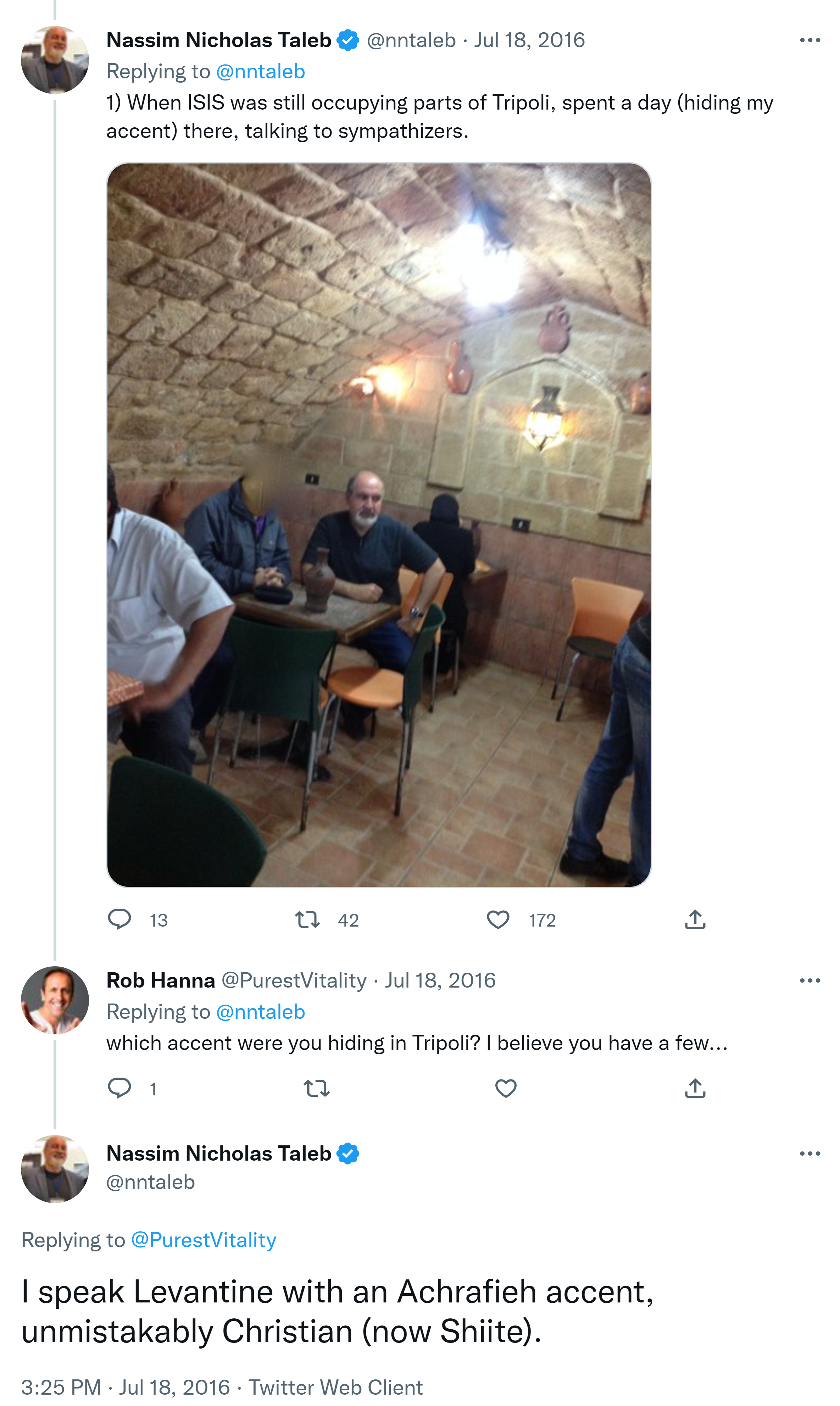Open more options on Rob Hanna's tweet
Viewport: 840px width, 1406px height.
pyautogui.click(x=810, y=980)
